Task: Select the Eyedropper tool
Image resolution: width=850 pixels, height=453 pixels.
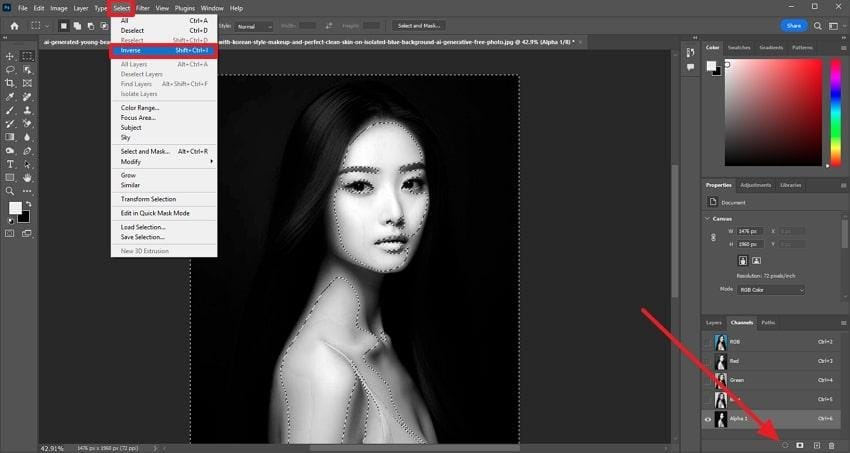Action: 10,97
